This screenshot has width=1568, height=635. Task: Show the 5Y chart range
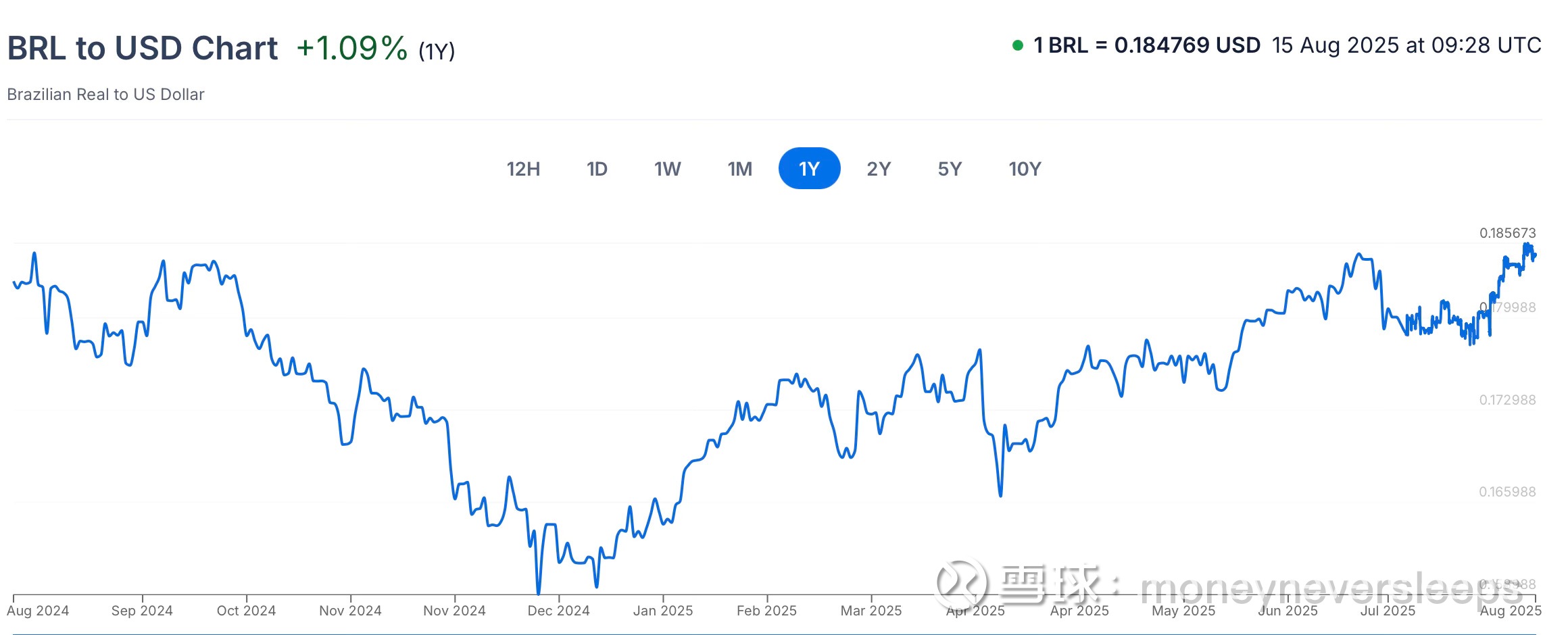pos(950,169)
